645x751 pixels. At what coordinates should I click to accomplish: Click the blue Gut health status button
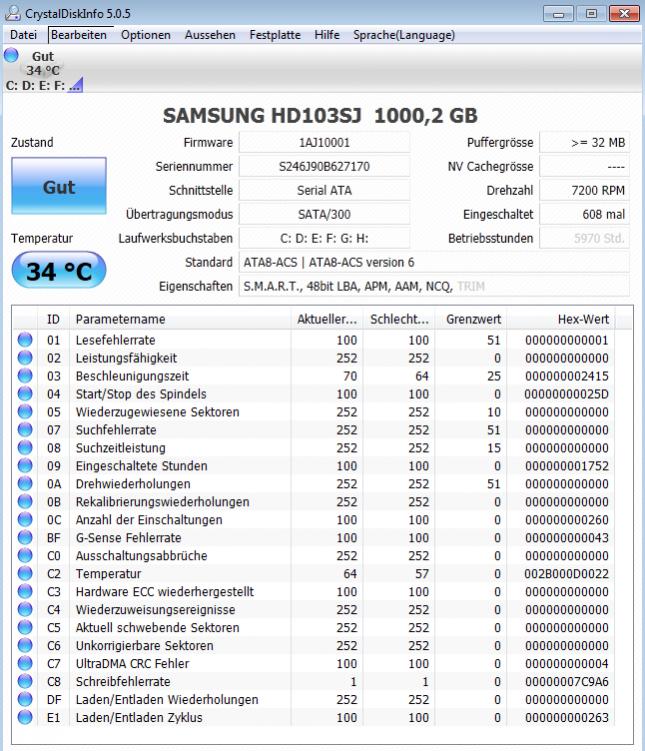(x=59, y=186)
